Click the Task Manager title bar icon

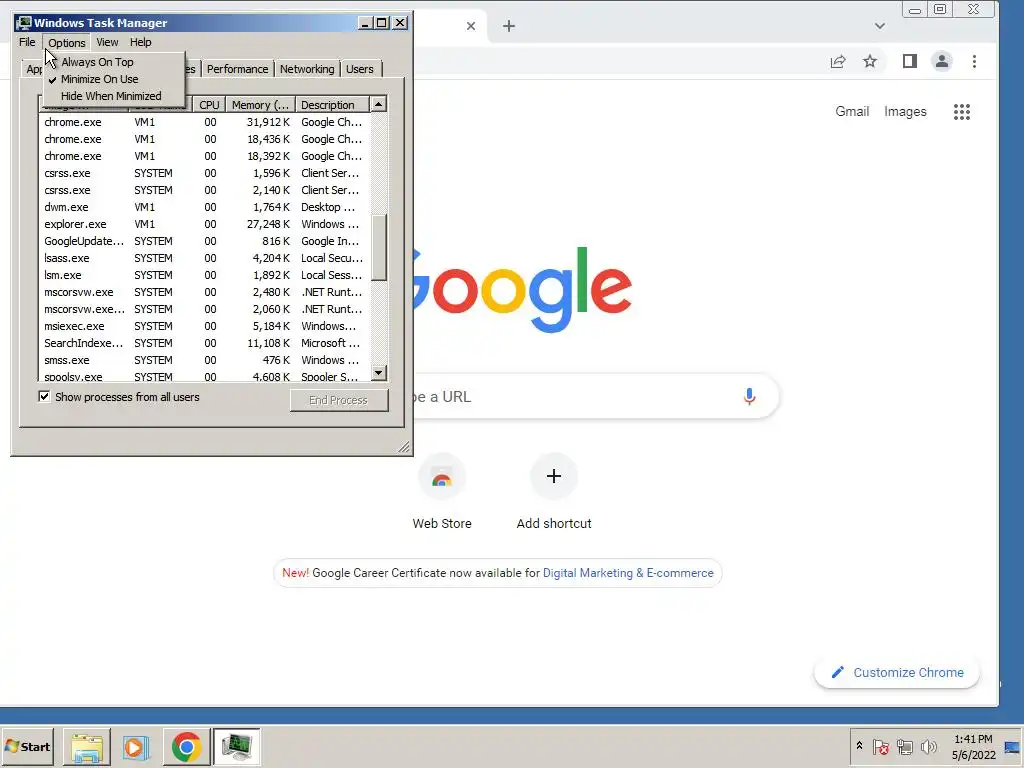tap(25, 23)
